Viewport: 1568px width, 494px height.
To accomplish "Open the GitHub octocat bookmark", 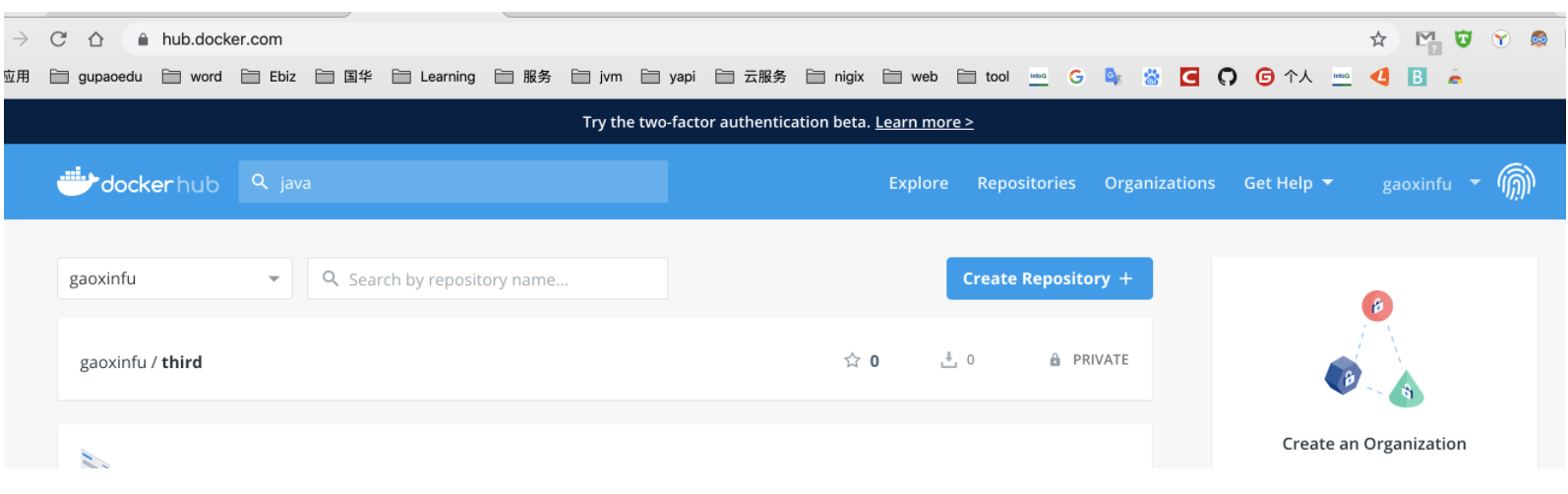I will click(x=1227, y=77).
